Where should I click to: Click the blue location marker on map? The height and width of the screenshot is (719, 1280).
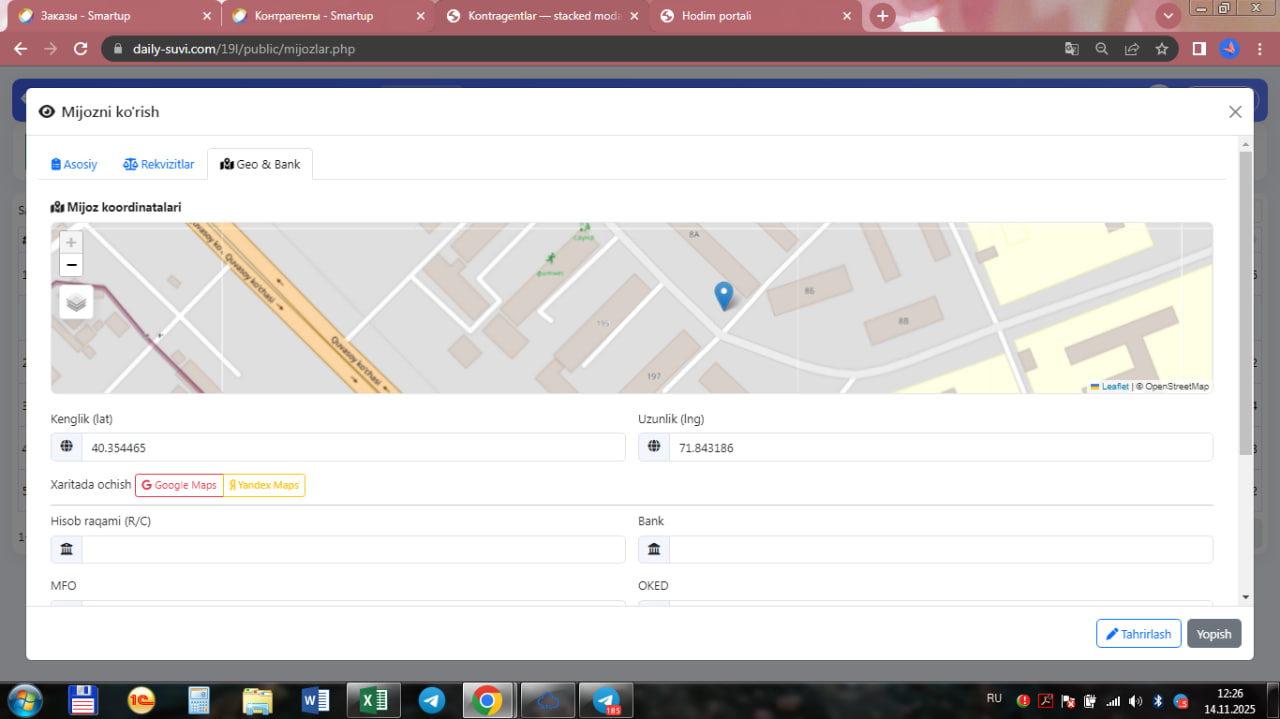(x=723, y=295)
